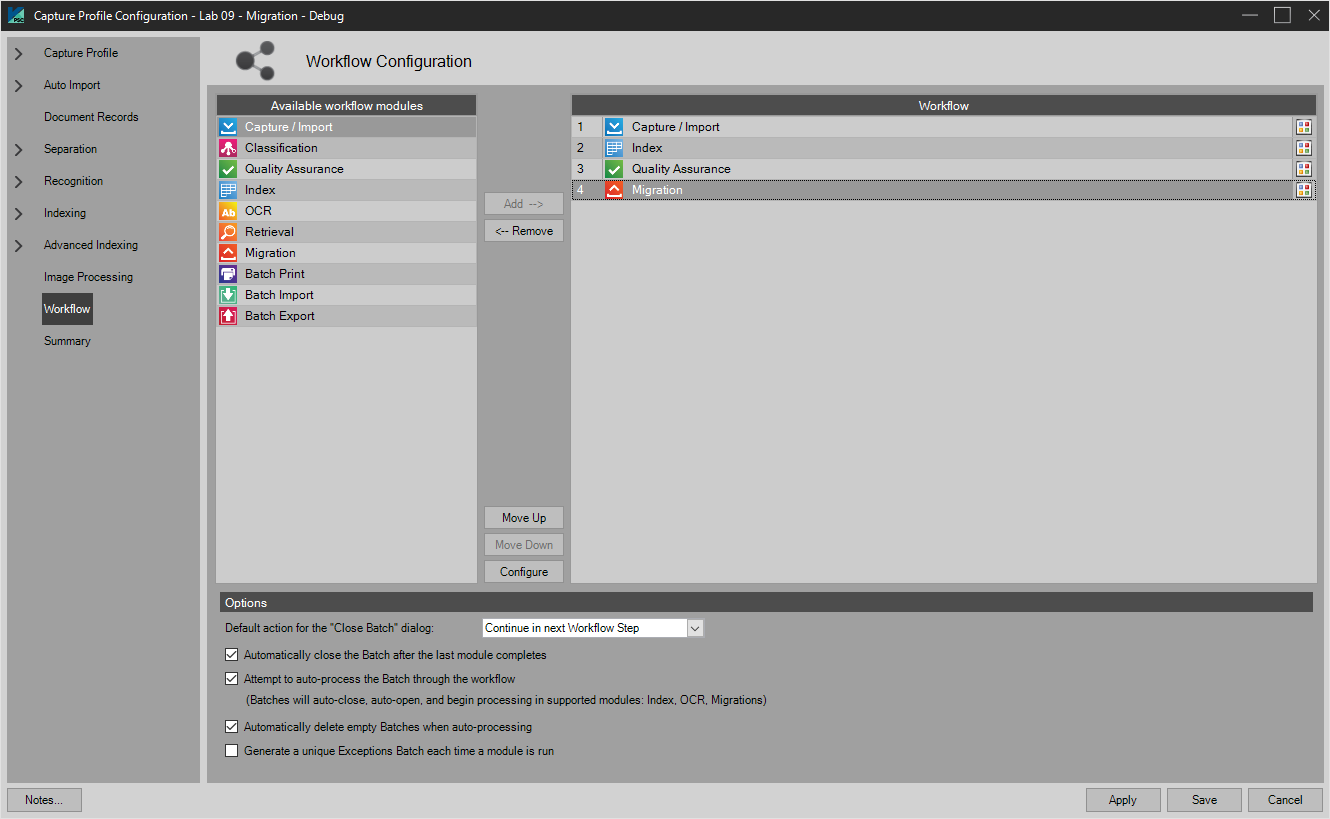The width and height of the screenshot is (1330, 819).
Task: Click the Move Down button
Action: [524, 545]
